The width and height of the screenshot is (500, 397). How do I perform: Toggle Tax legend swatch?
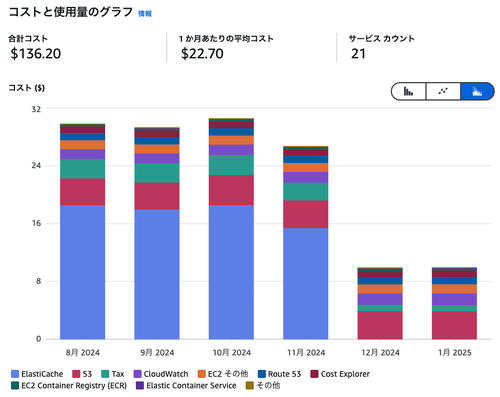pos(105,374)
